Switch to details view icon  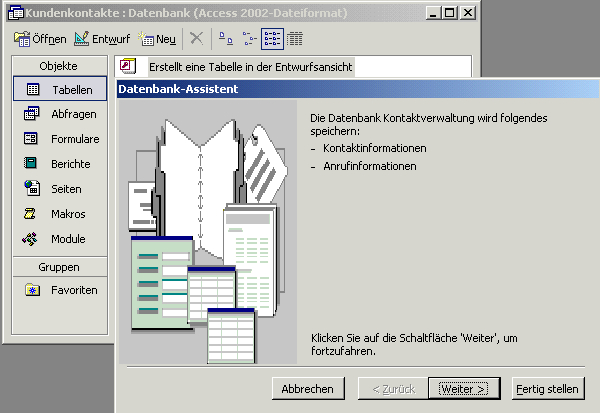295,39
